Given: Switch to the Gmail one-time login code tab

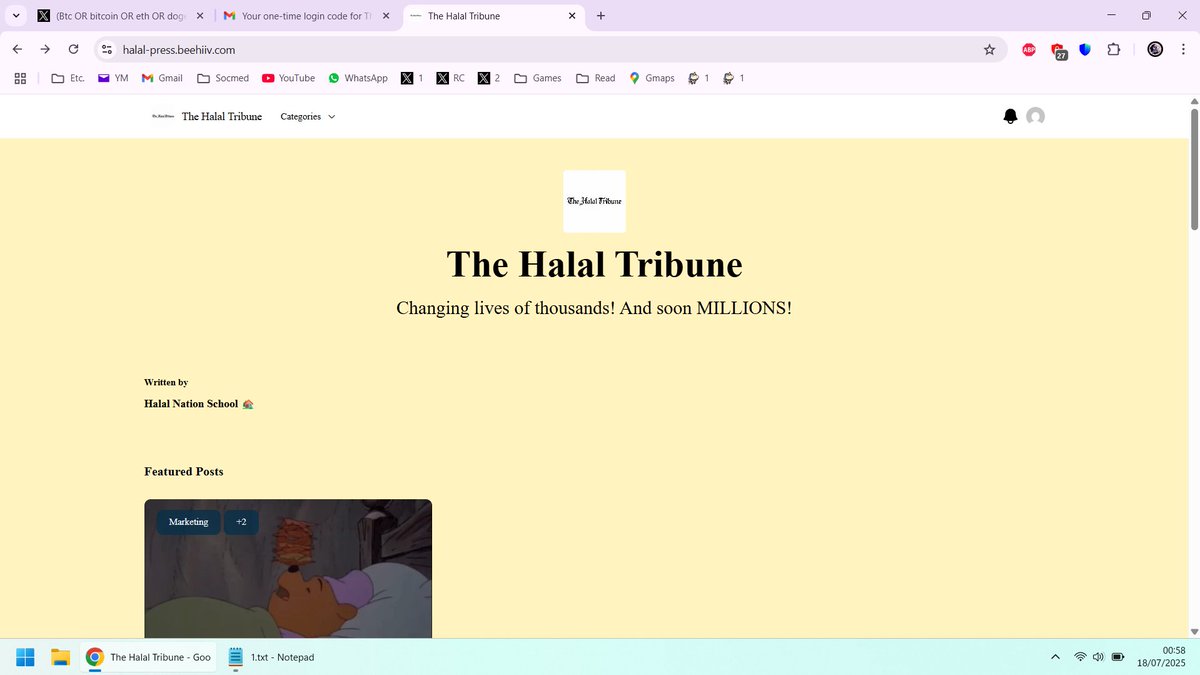Looking at the screenshot, I should pos(308,16).
